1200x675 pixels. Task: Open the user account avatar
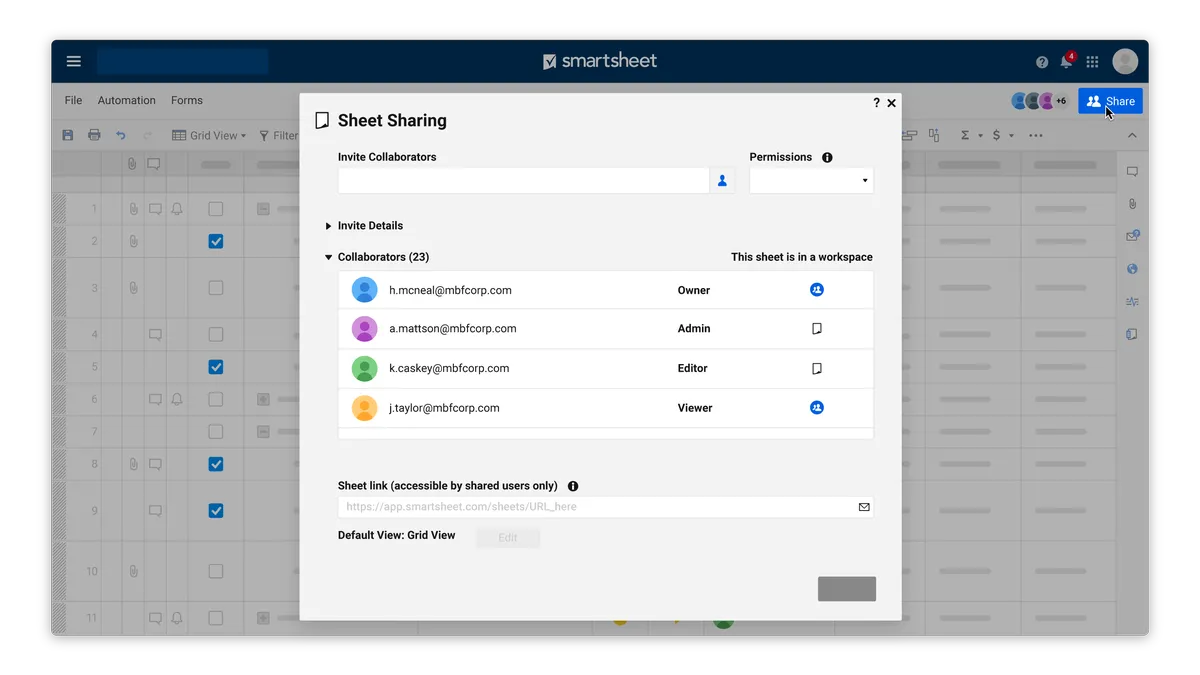pos(1125,61)
